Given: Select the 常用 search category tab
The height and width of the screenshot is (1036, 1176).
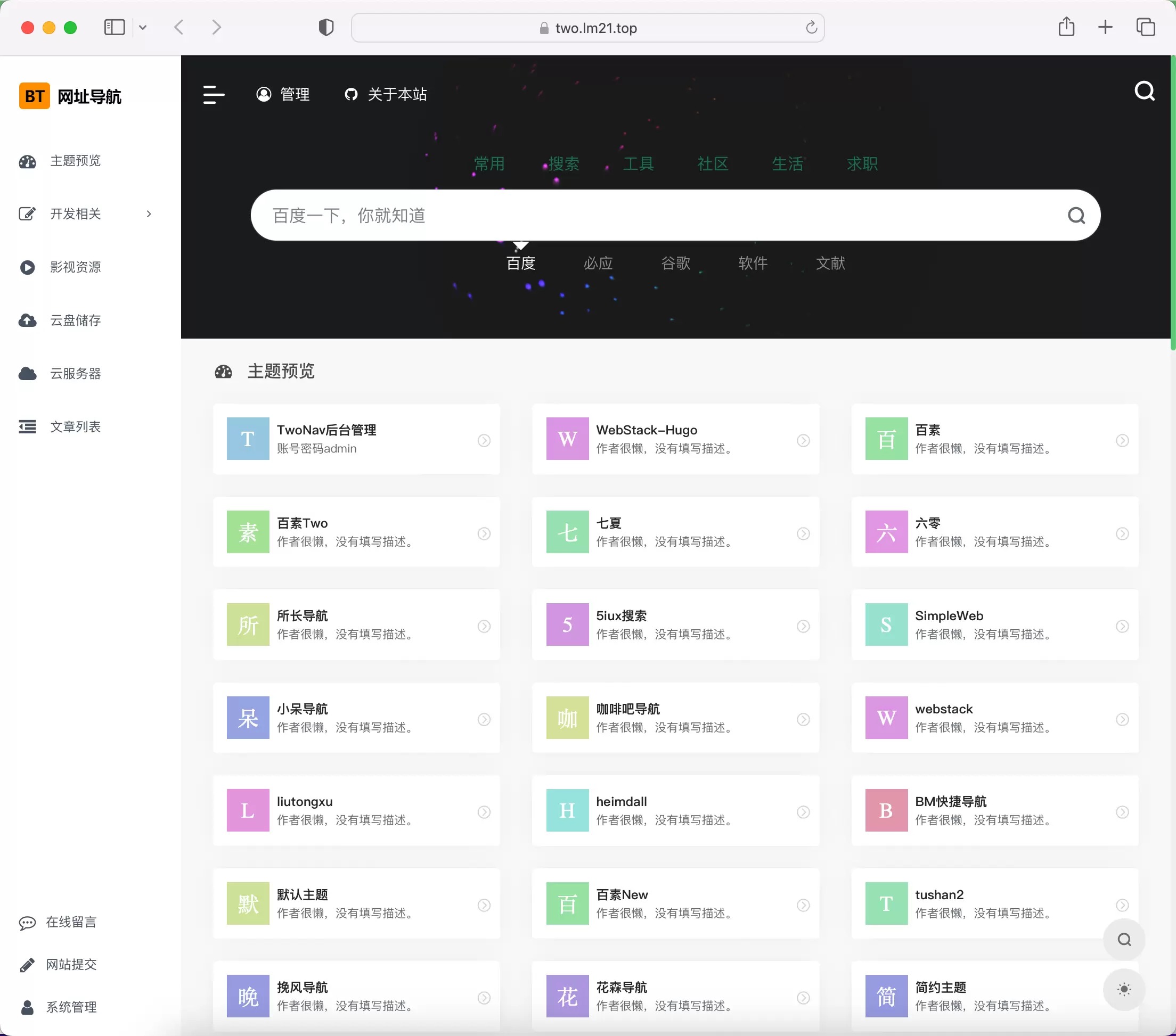Looking at the screenshot, I should (489, 164).
